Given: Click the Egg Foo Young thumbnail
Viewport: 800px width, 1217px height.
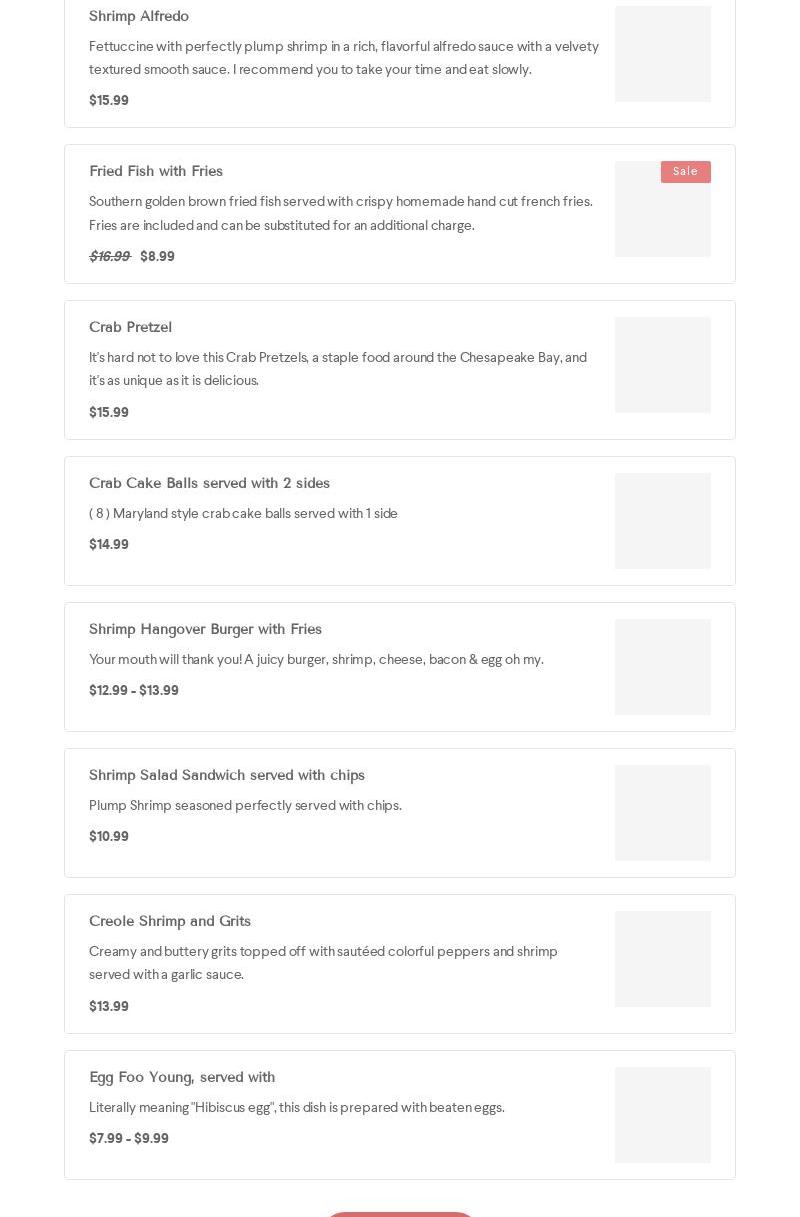Looking at the screenshot, I should pos(663,1115).
